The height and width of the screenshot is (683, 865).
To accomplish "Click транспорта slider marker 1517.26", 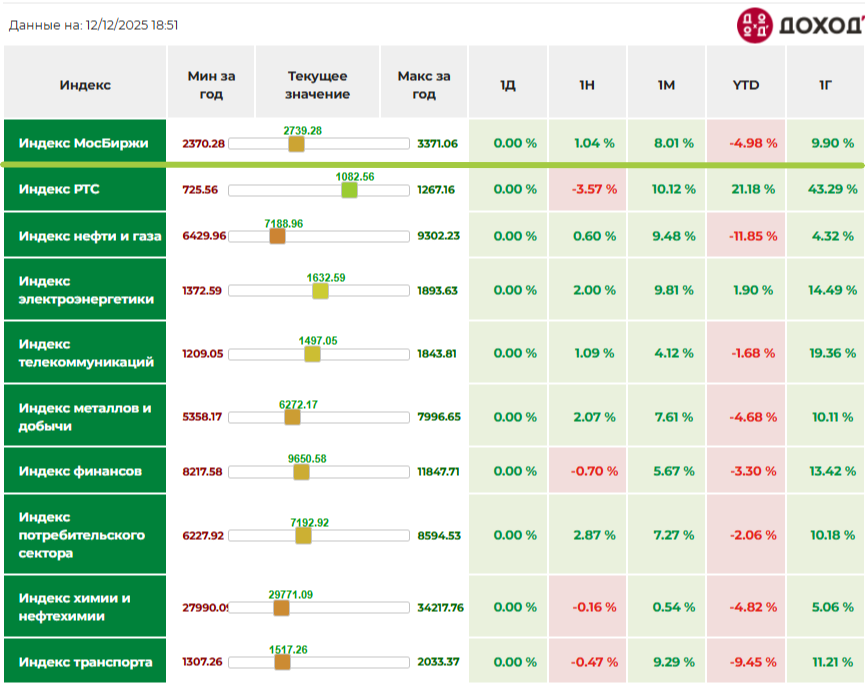I will click(x=282, y=662).
